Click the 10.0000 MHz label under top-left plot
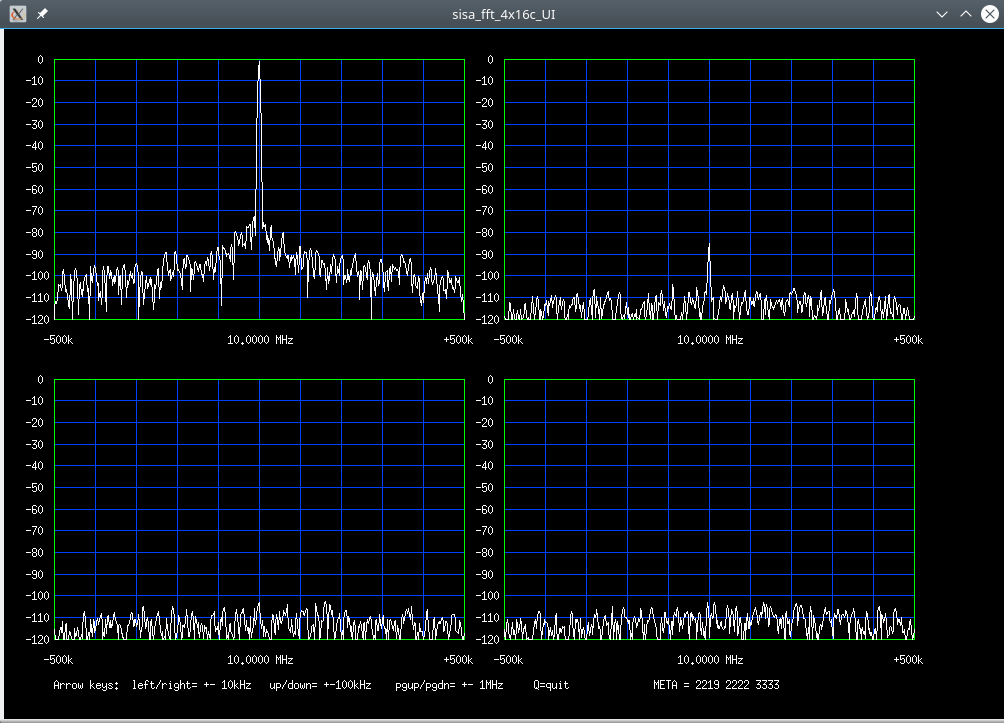Image resolution: width=1004 pixels, height=723 pixels. pyautogui.click(x=258, y=339)
